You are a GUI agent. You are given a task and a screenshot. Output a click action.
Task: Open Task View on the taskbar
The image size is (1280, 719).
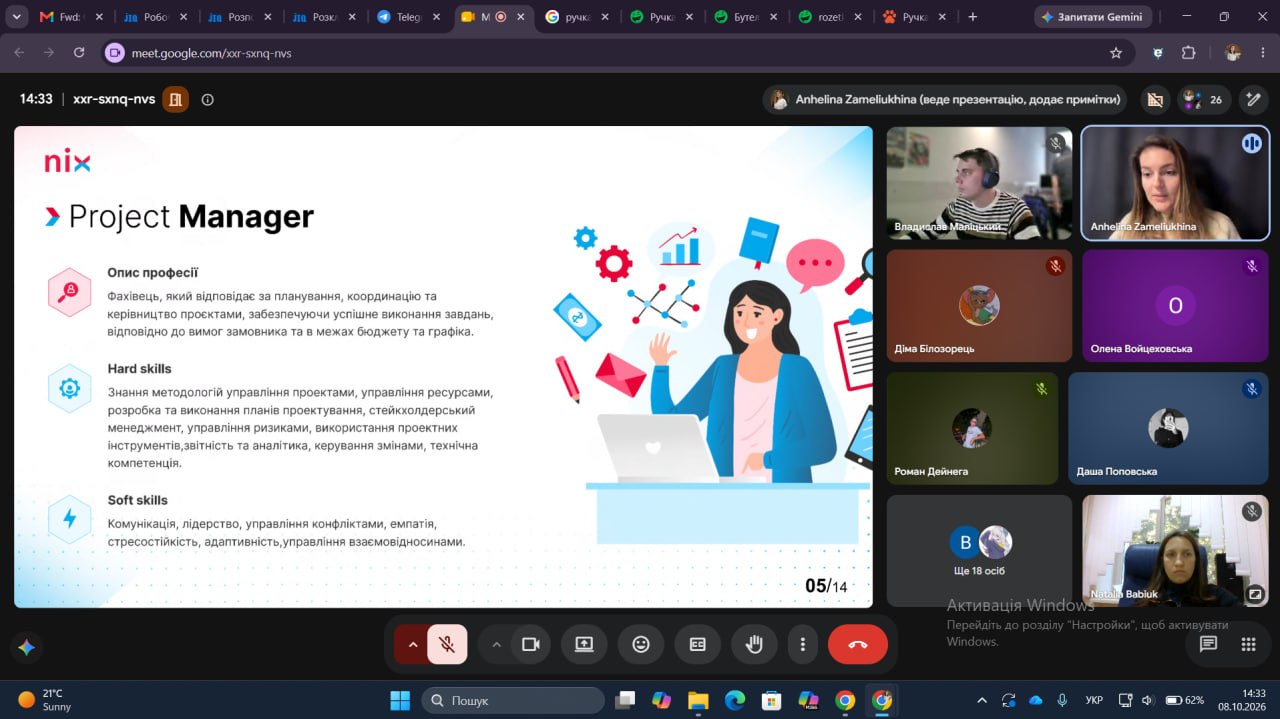point(625,700)
